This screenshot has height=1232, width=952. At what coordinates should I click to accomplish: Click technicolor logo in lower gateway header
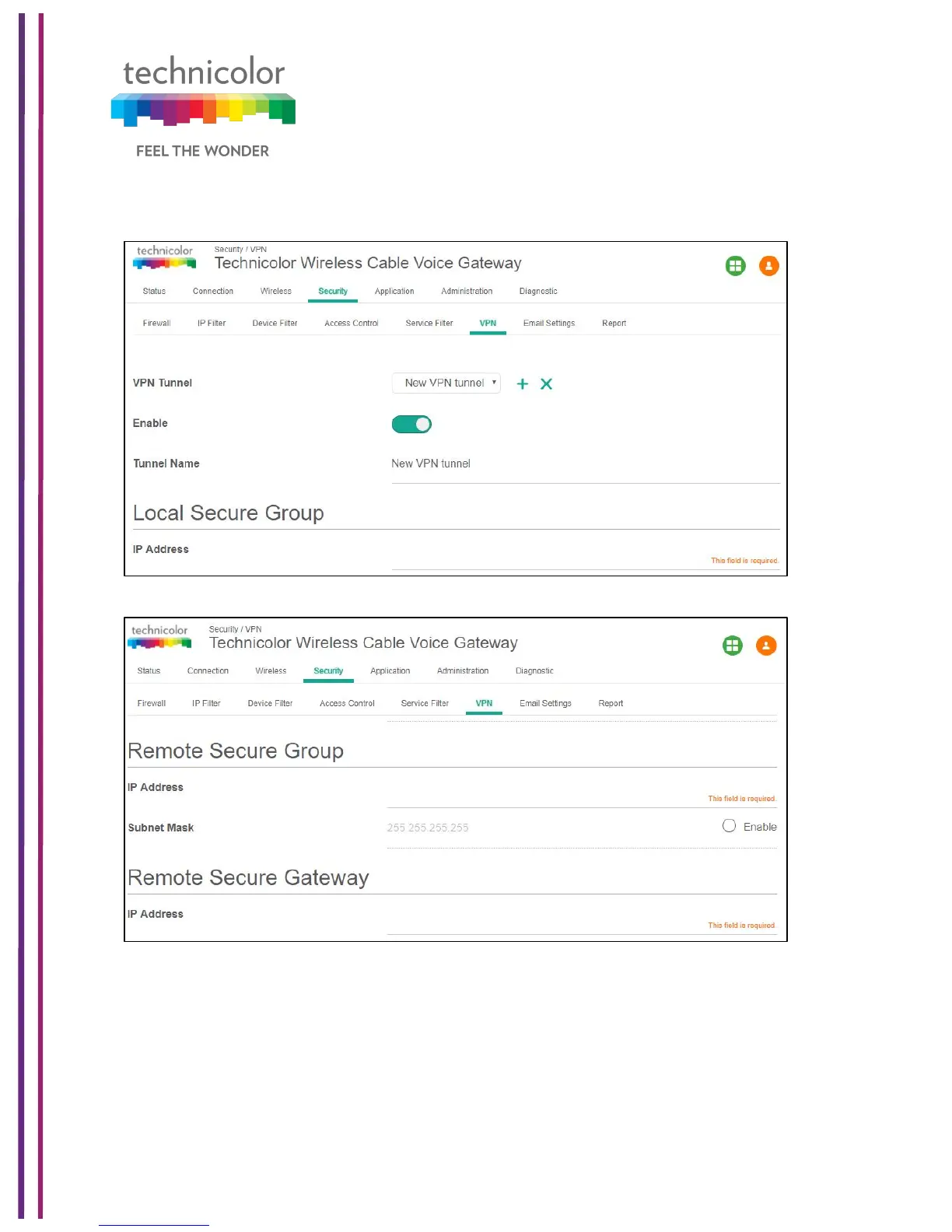pos(159,636)
